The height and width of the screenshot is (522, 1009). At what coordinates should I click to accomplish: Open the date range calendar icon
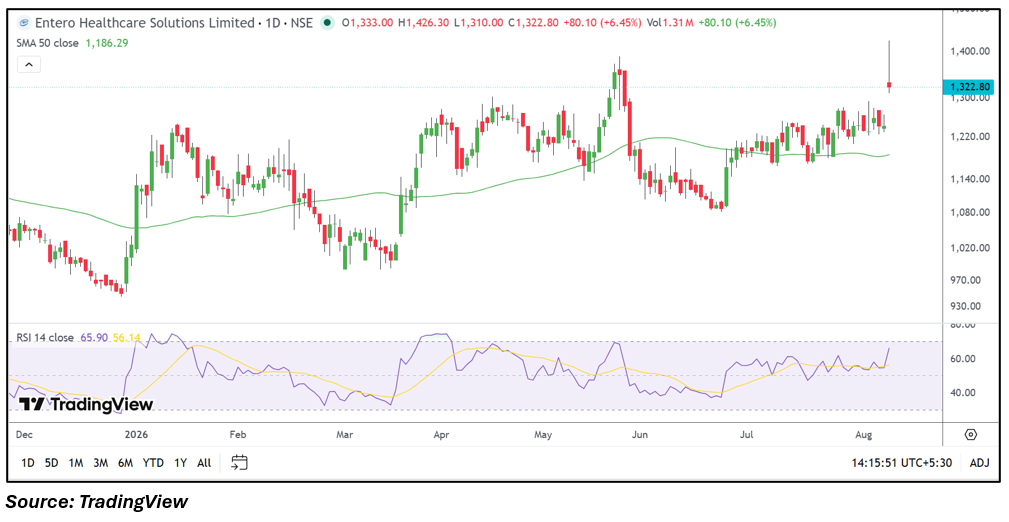tap(239, 462)
